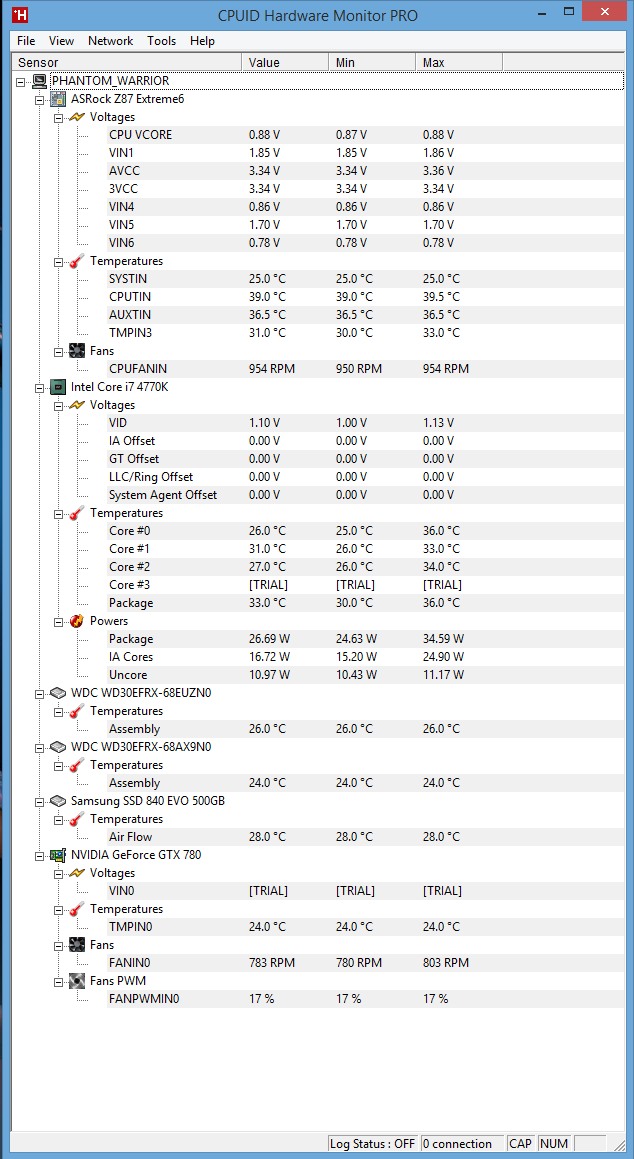This screenshot has width=634, height=1159.
Task: Click the Intel CPU Voltages lightning icon
Action: (77, 405)
